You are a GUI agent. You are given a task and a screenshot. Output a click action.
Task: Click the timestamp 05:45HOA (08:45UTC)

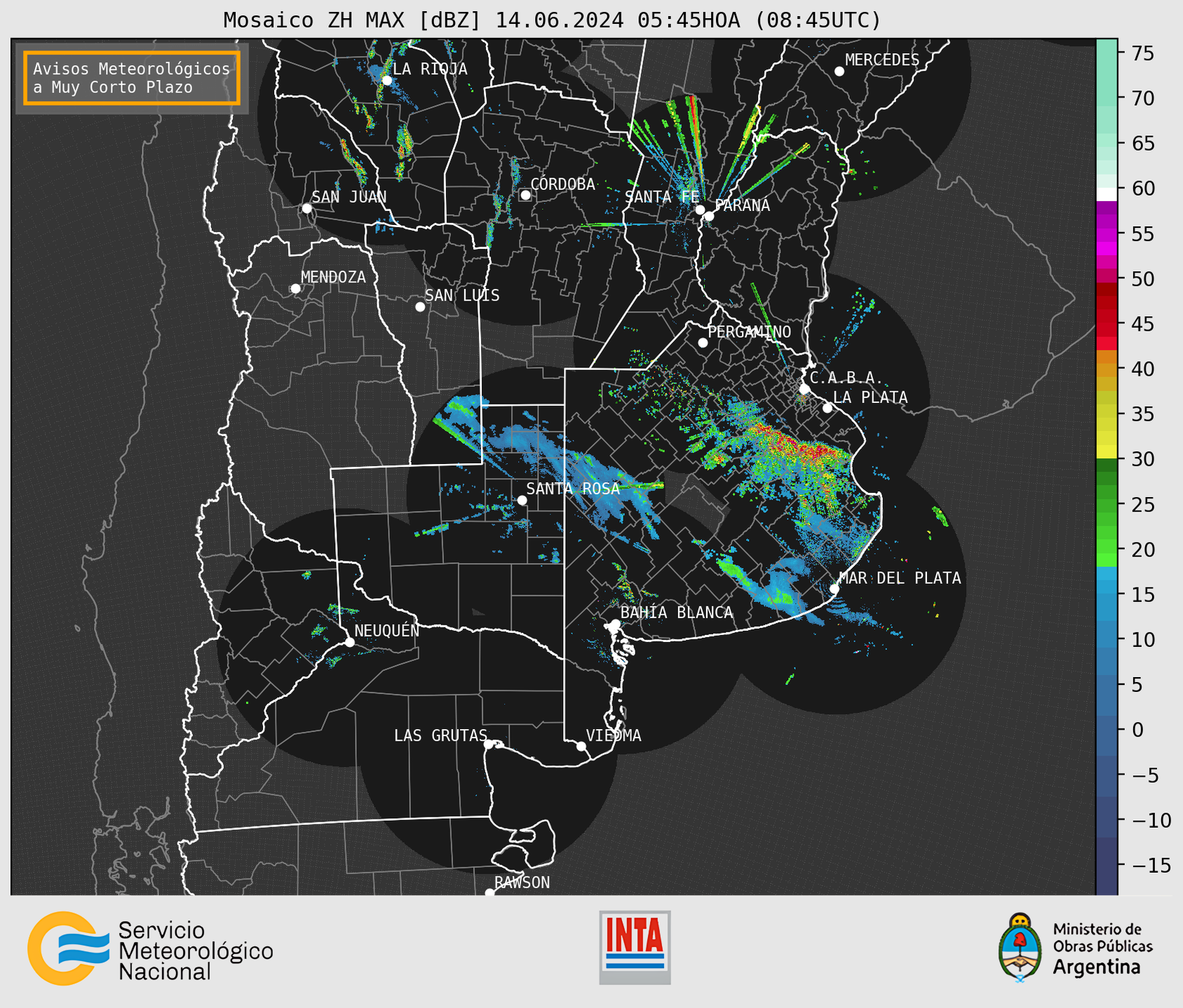759,20
